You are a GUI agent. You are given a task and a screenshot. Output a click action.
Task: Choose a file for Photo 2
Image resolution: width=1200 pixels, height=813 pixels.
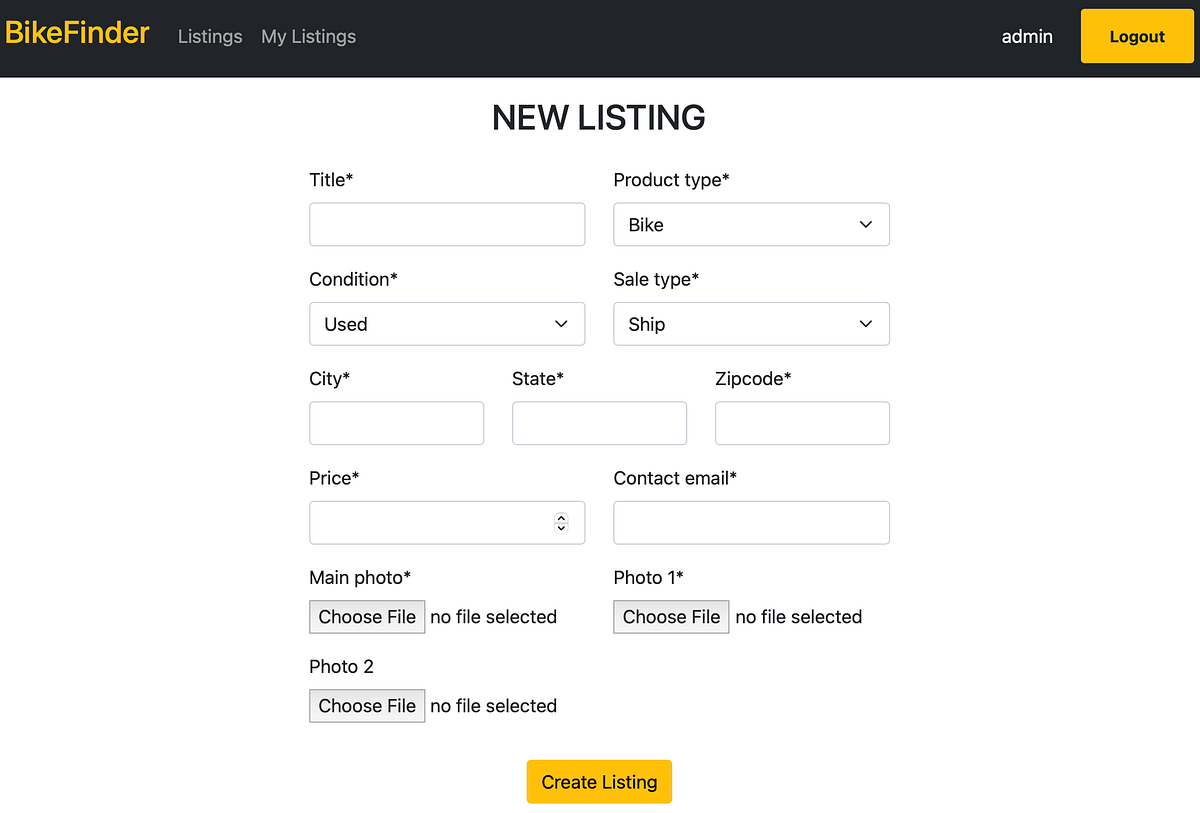tap(367, 706)
